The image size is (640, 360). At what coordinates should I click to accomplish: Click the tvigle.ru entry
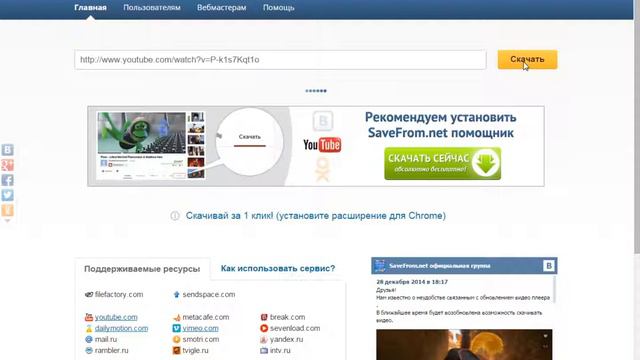coord(195,350)
